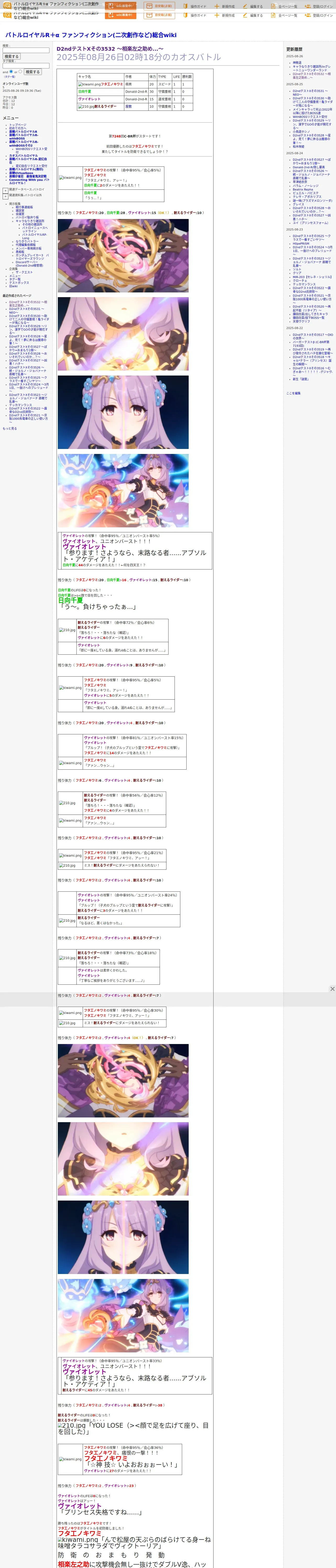Open the テストボックス menu link

click(x=19, y=283)
